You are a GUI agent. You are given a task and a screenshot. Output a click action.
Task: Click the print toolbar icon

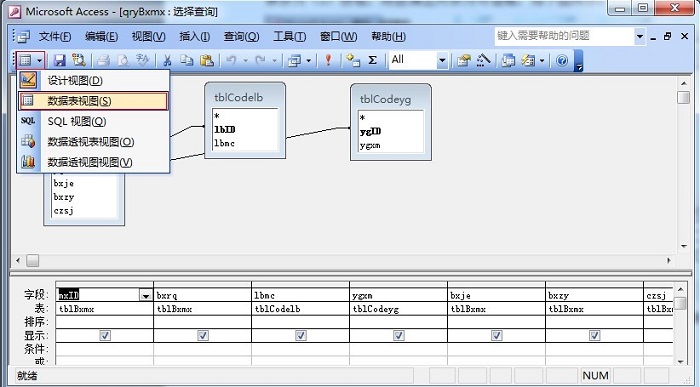[x=103, y=60]
